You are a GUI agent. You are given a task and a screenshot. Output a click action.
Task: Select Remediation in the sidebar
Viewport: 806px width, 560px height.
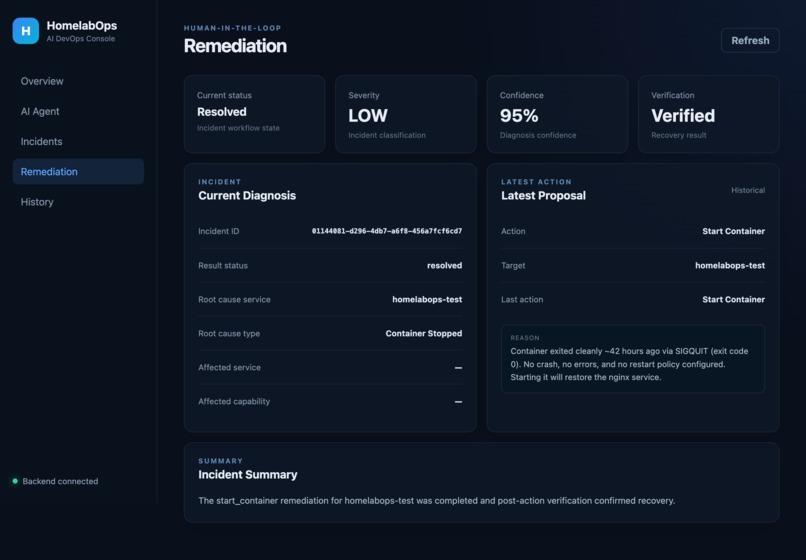coord(78,172)
